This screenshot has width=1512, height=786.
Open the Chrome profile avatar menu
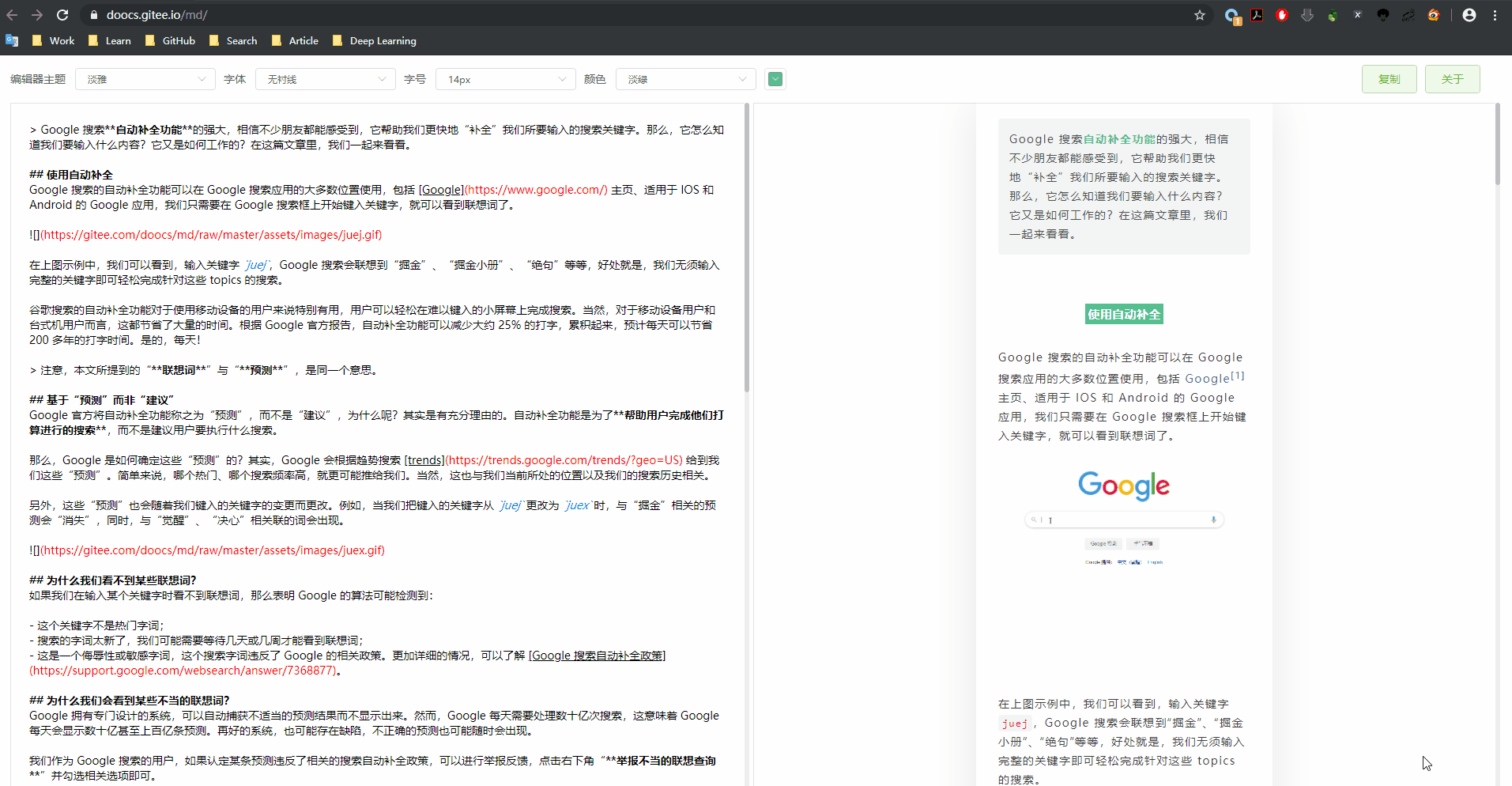1469,15
